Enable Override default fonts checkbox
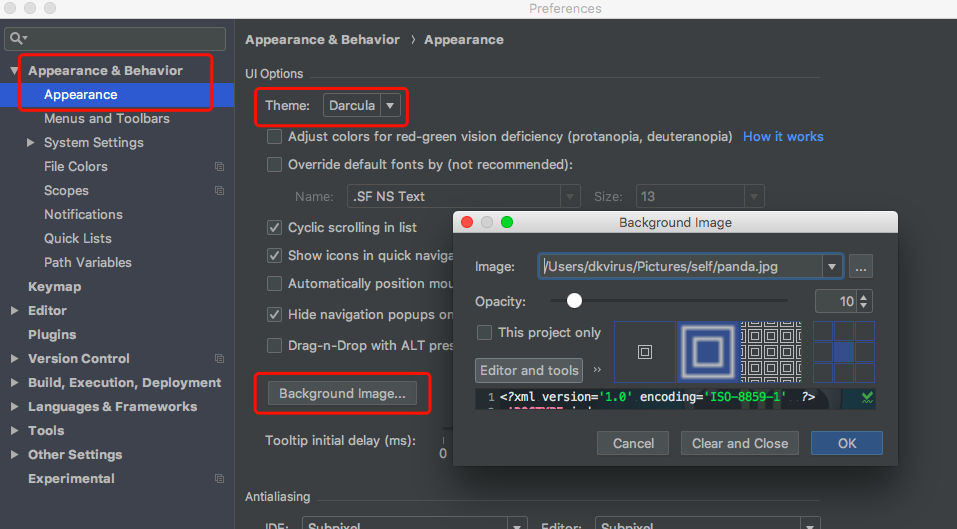Screen dimensions: 957x529 (275, 165)
